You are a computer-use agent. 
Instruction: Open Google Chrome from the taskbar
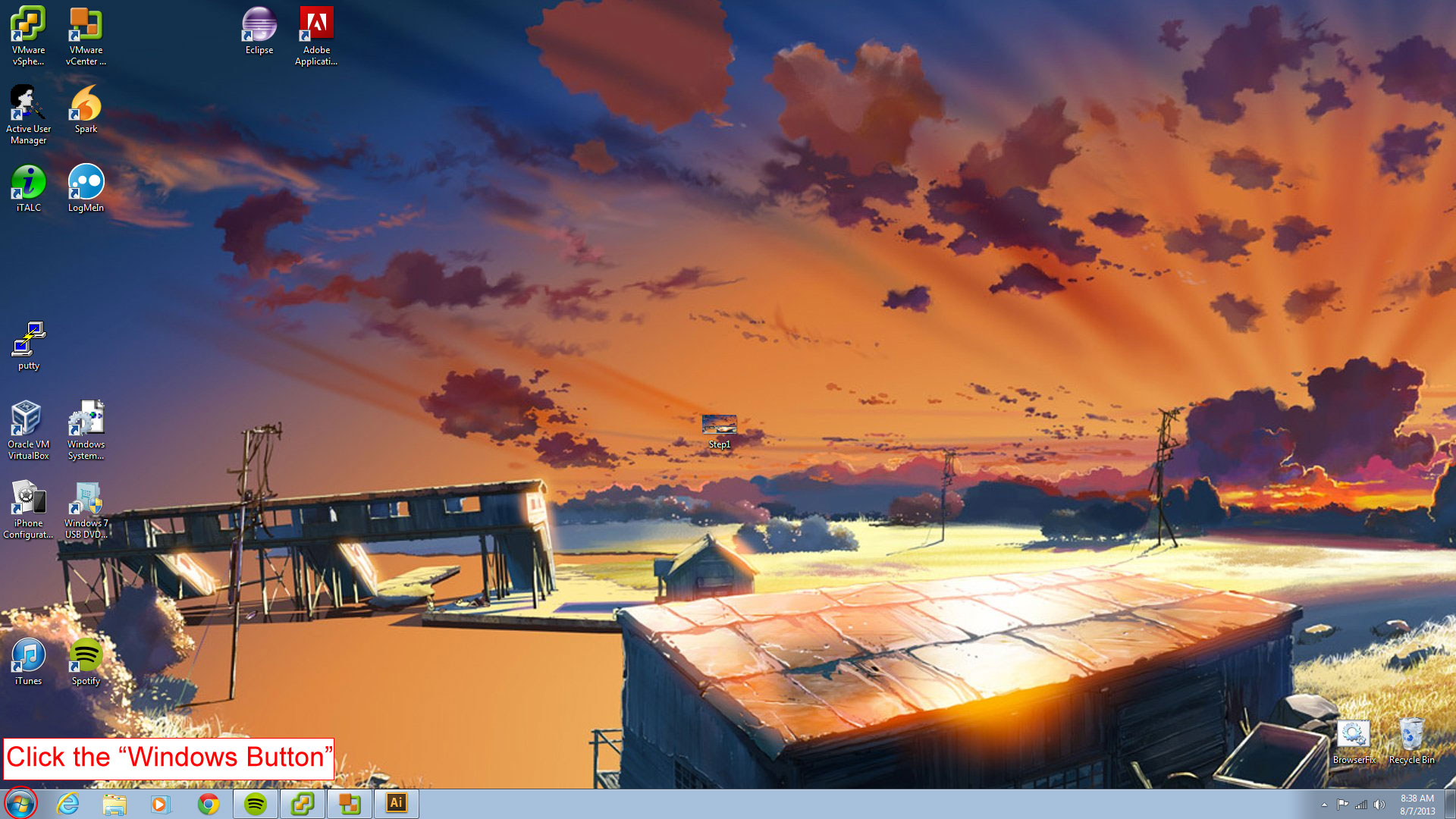point(208,804)
